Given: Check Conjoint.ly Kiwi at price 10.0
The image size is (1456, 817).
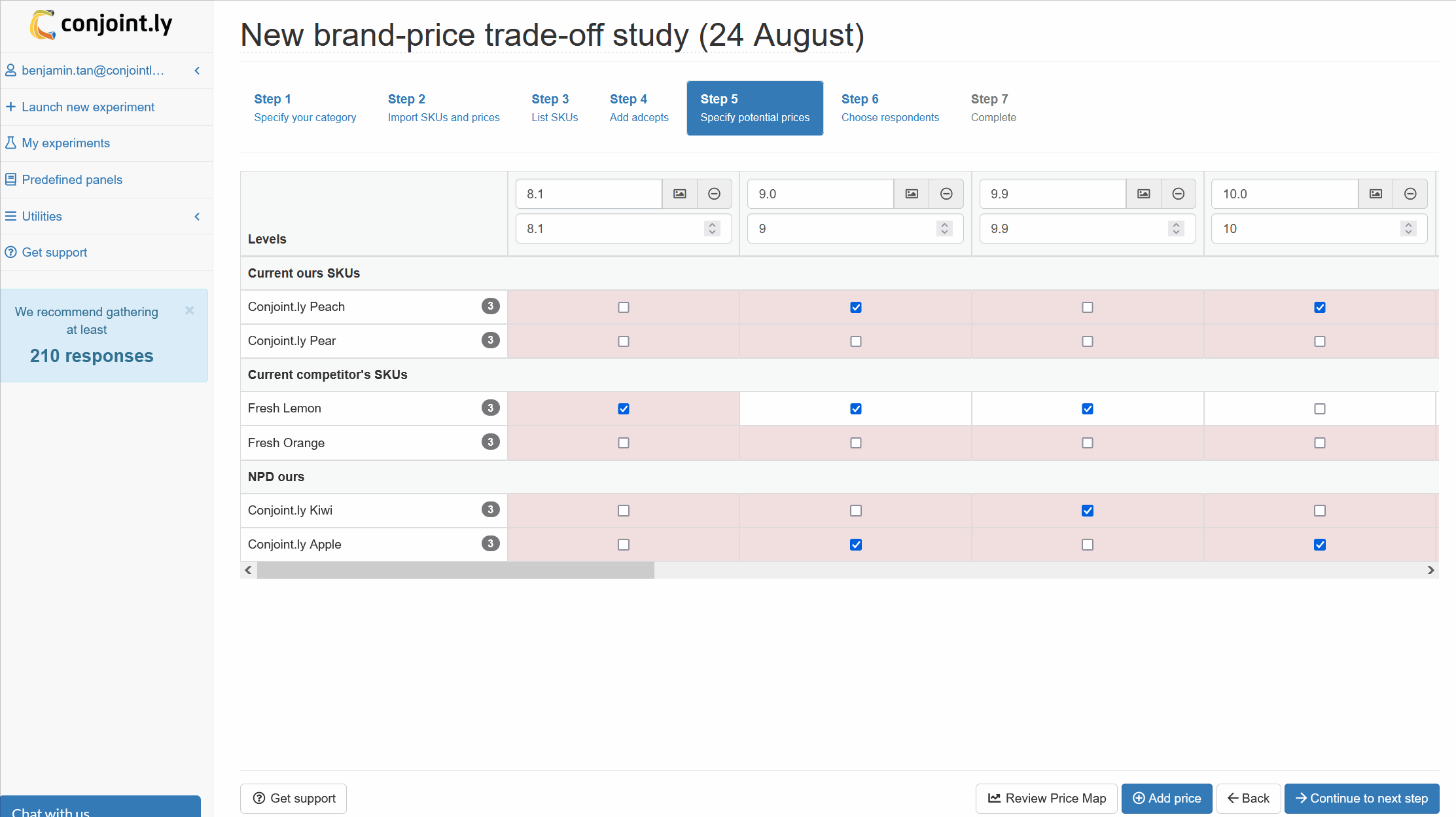Looking at the screenshot, I should coord(1320,511).
